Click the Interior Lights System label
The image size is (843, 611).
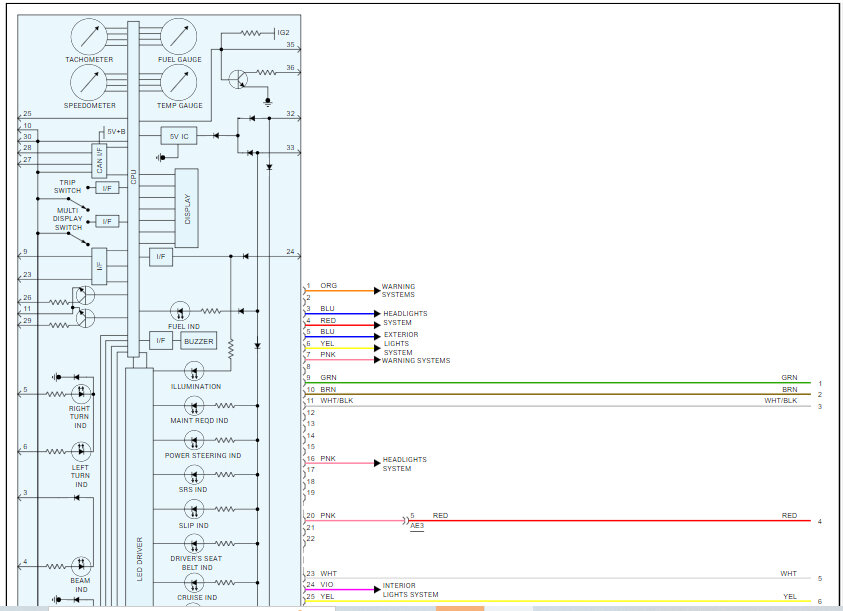pos(410,590)
